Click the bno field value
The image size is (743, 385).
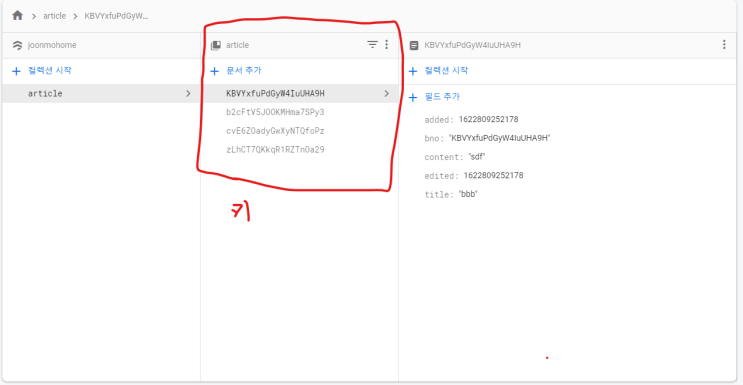tap(499, 138)
